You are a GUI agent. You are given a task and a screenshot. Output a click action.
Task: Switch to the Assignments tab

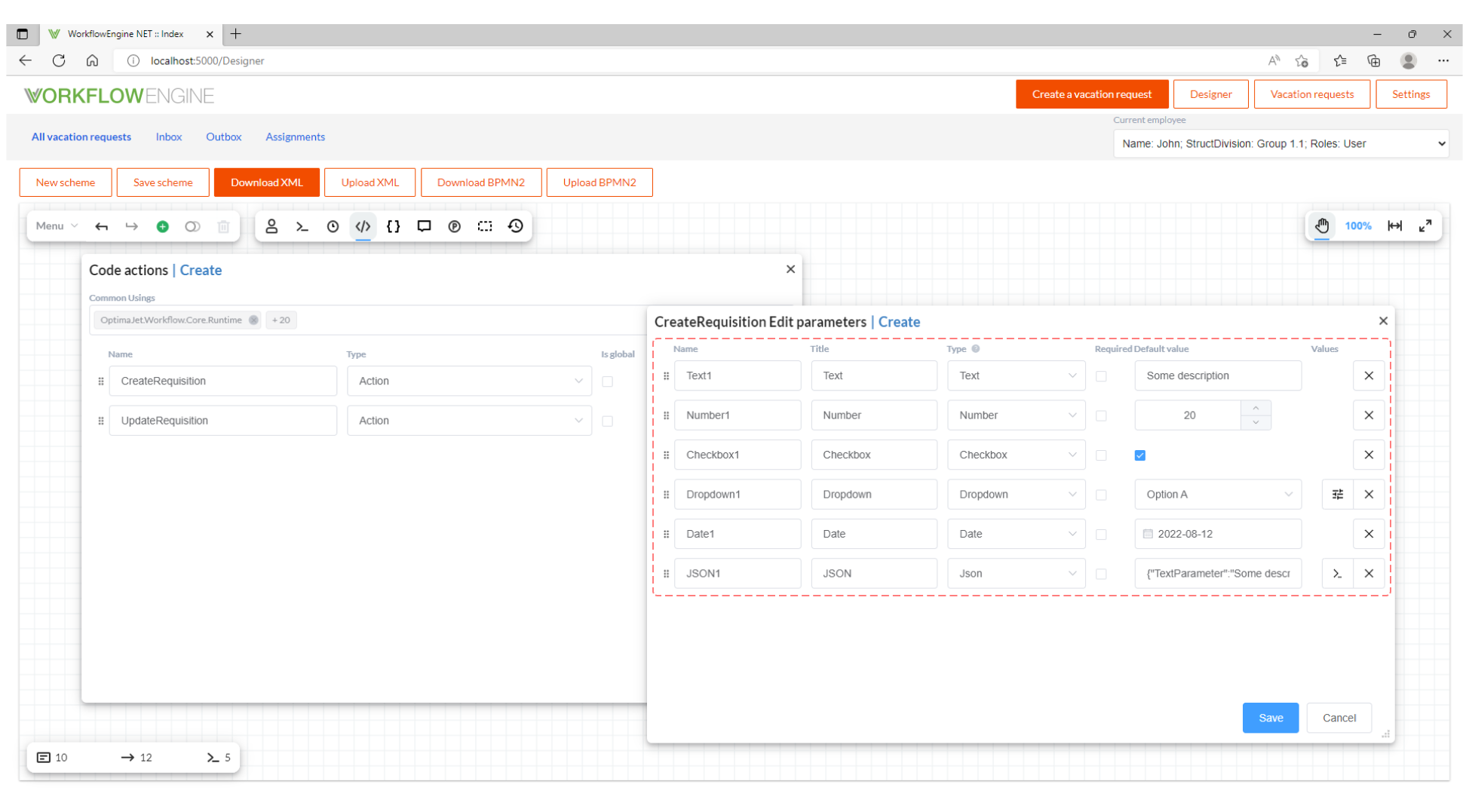coord(295,137)
